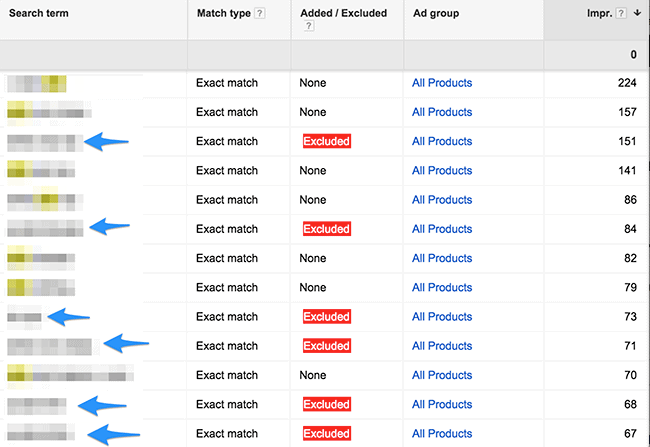The height and width of the screenshot is (447, 650).
Task: Click None status in 157 impressions row
Action: coord(313,112)
